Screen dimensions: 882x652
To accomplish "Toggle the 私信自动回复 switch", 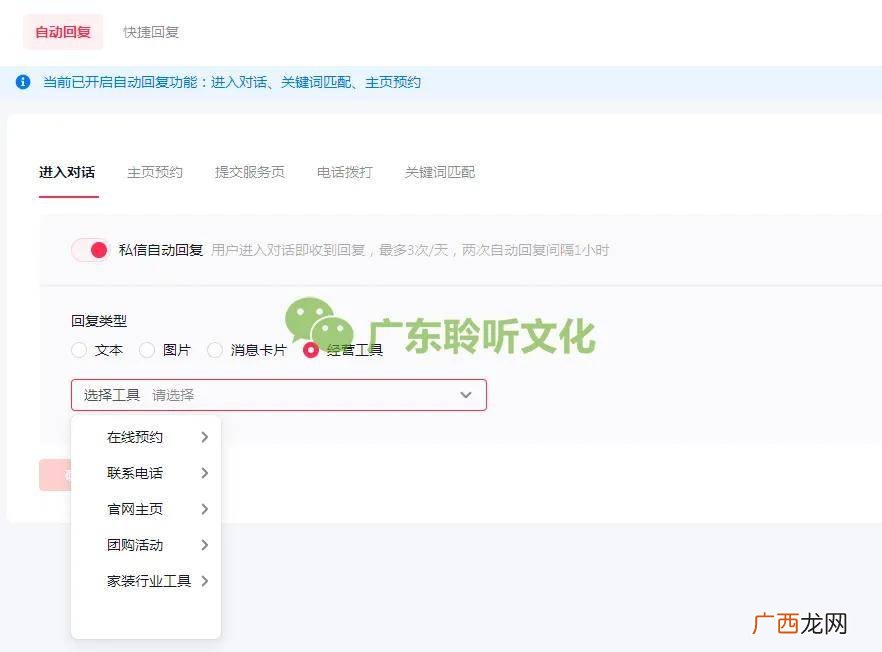I will point(91,250).
